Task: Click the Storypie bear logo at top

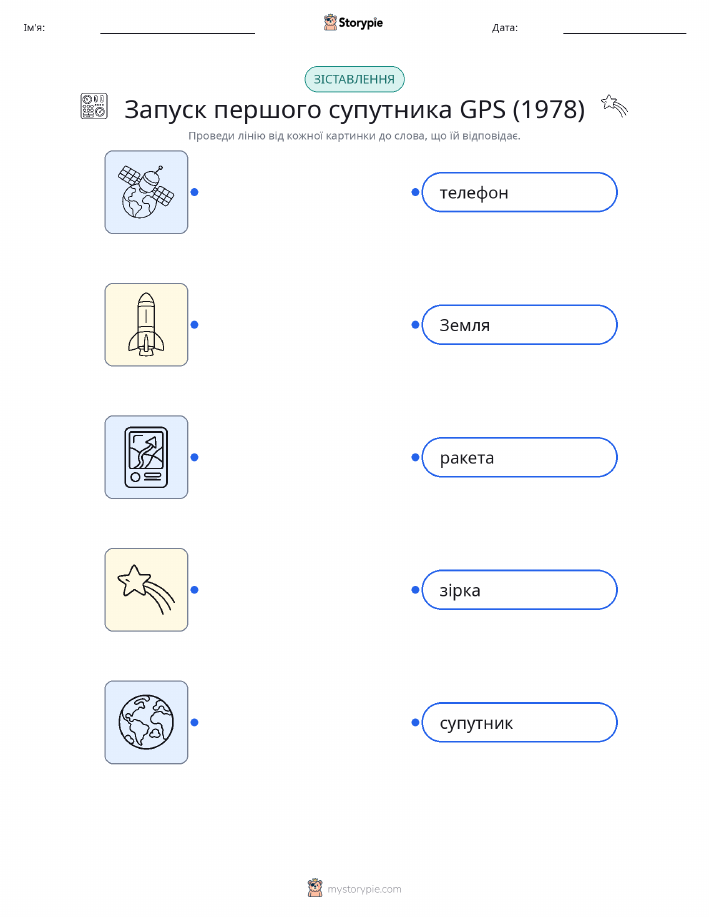Action: click(x=331, y=23)
